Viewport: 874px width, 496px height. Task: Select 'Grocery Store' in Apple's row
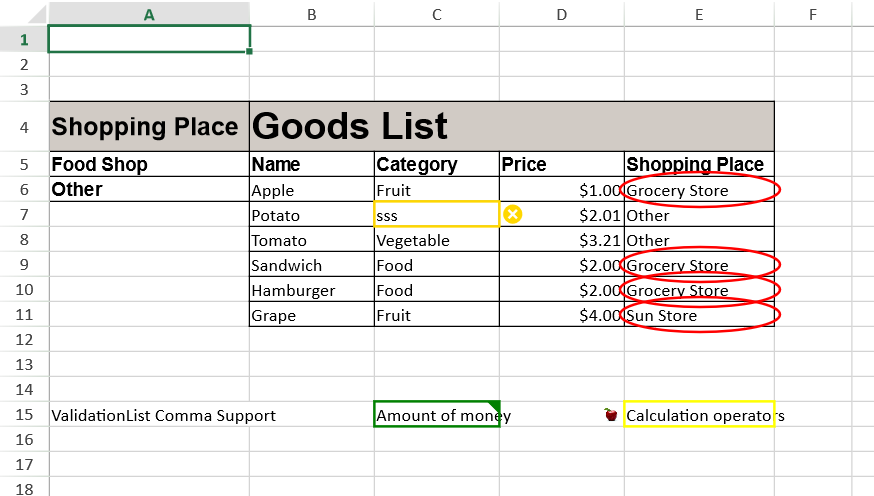[x=699, y=189]
